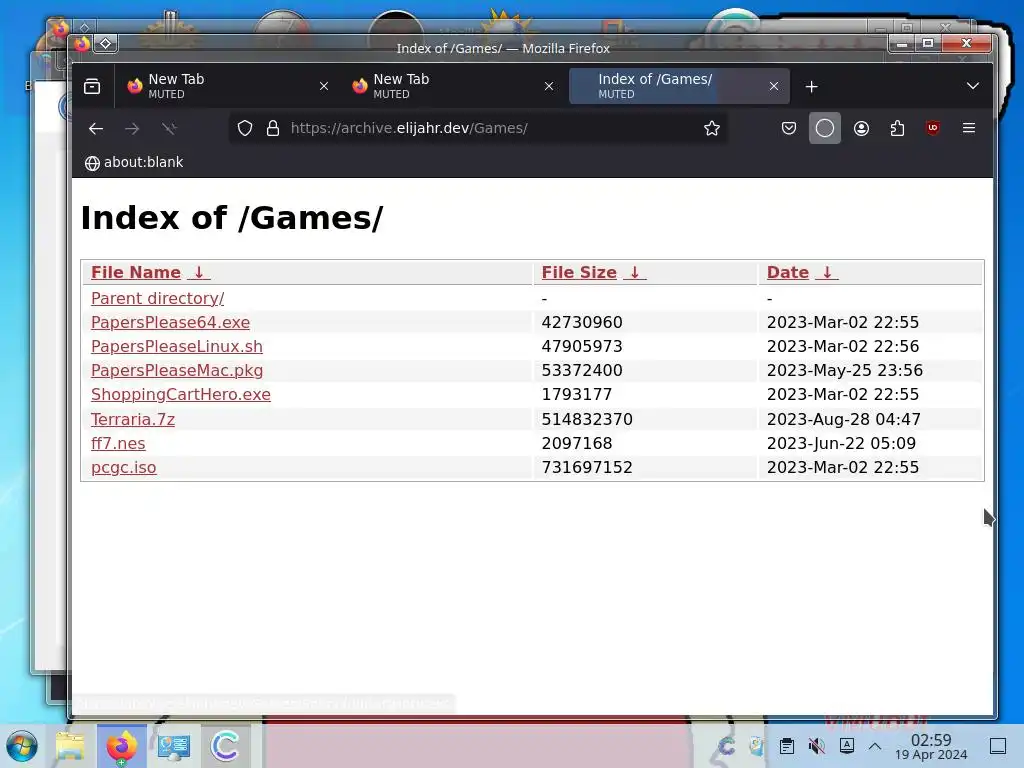Viewport: 1024px width, 768px height.
Task: Bookmark this page with the star
Action: tap(712, 128)
